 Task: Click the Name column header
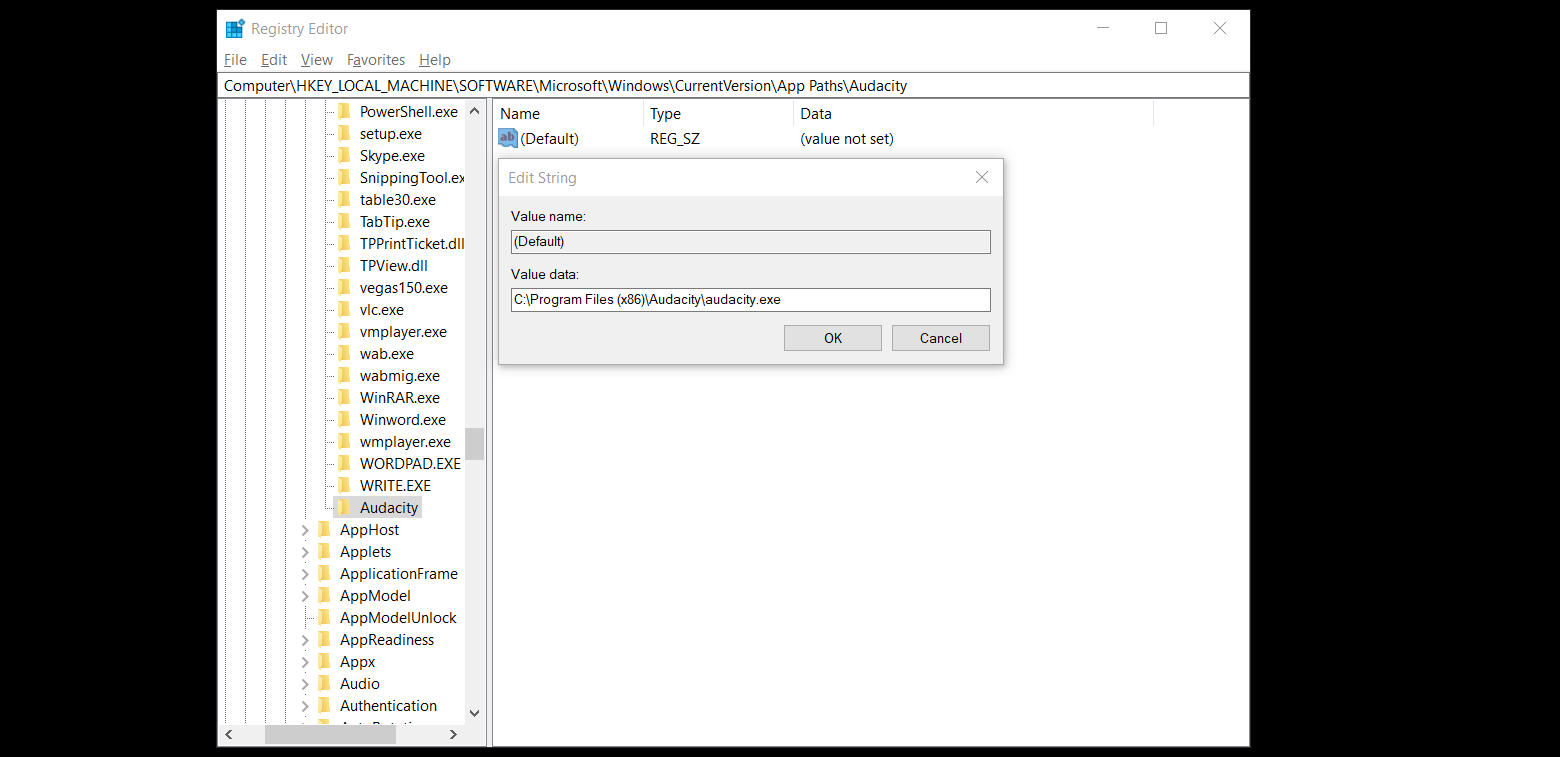click(568, 113)
